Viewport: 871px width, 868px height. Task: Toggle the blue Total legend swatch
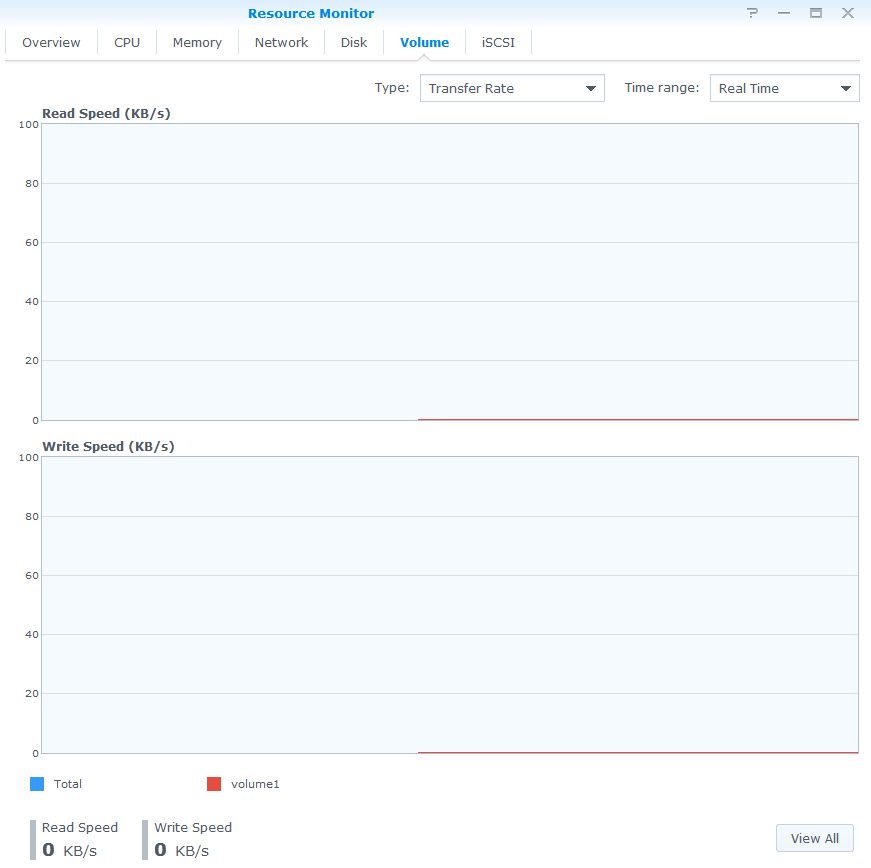(37, 784)
